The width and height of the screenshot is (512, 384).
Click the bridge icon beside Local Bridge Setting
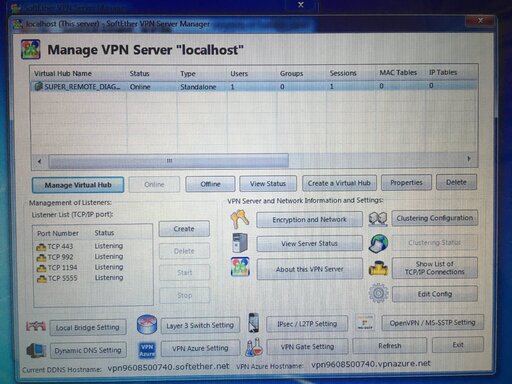click(36, 326)
